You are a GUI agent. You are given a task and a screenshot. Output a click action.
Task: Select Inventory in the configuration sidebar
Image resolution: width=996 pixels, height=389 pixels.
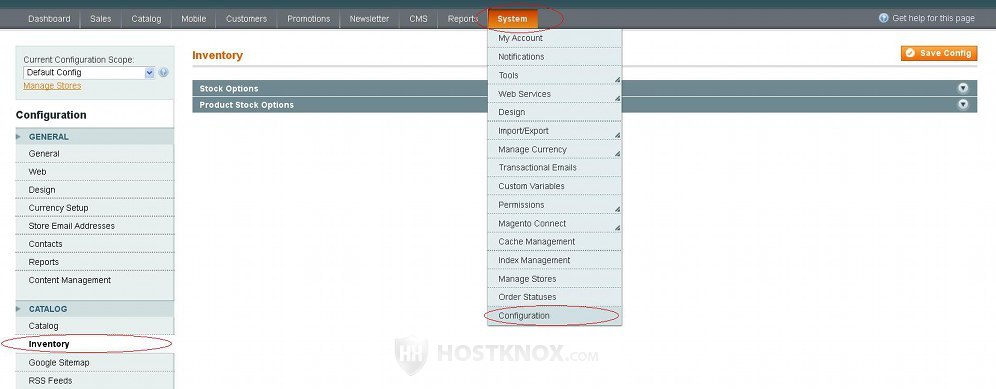95,344
